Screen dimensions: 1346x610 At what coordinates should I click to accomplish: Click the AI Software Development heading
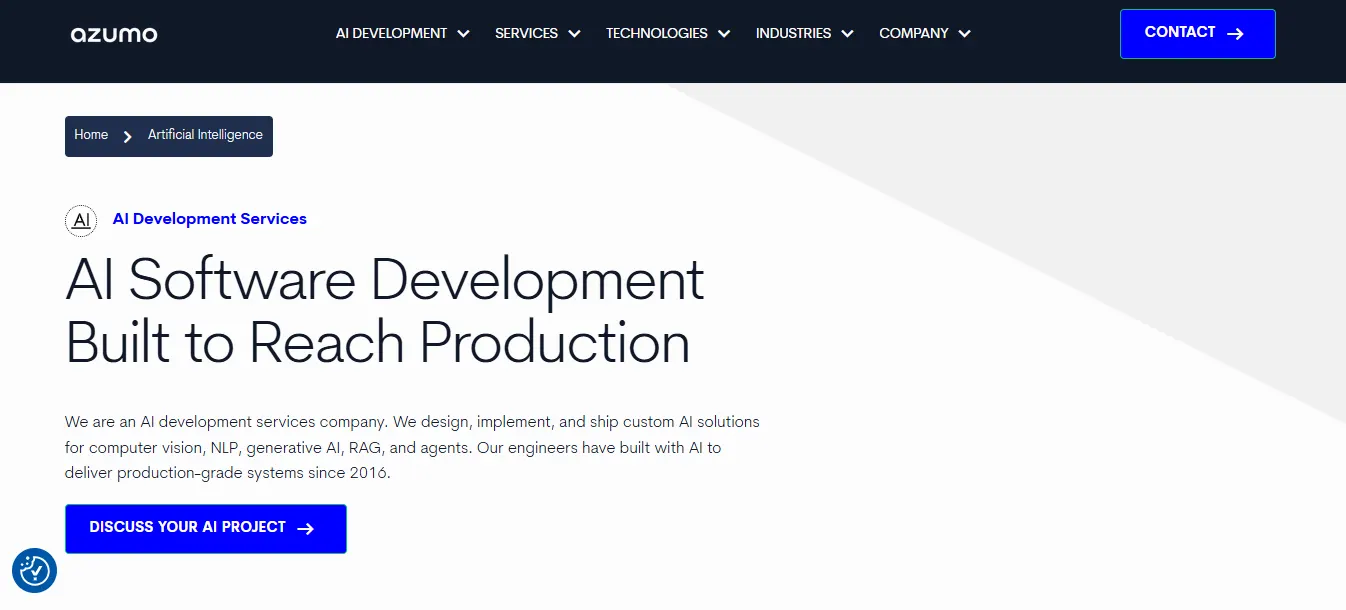pyautogui.click(x=385, y=311)
